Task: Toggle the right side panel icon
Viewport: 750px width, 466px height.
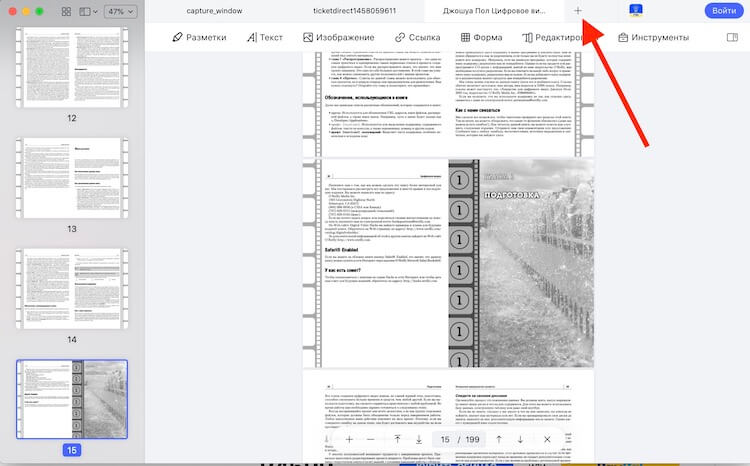Action: [x=731, y=38]
